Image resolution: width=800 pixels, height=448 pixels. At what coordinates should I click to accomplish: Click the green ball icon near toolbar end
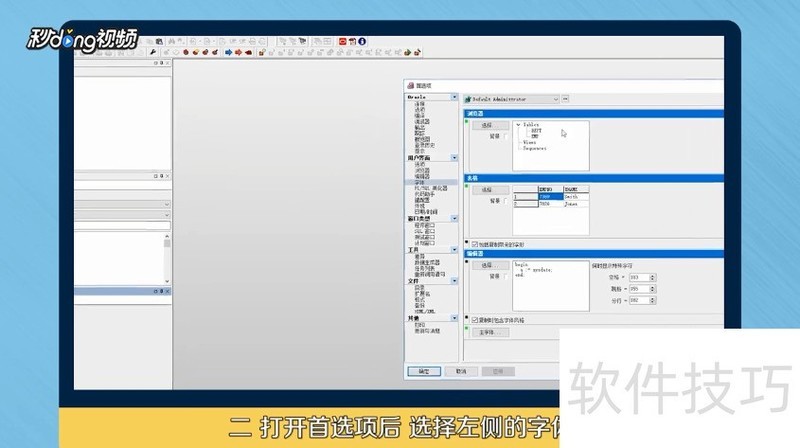[408, 52]
